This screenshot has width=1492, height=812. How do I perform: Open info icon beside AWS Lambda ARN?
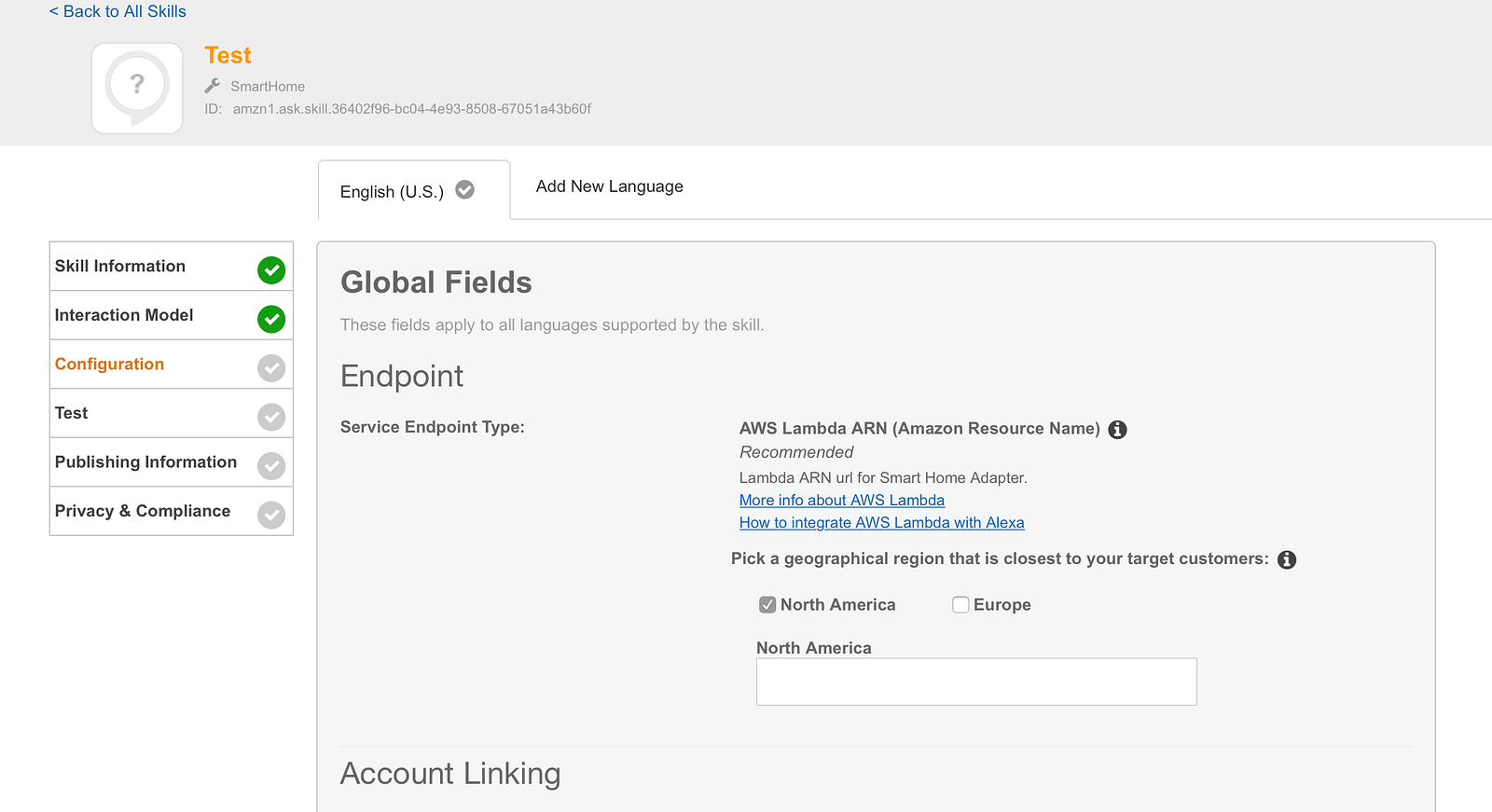tap(1117, 430)
